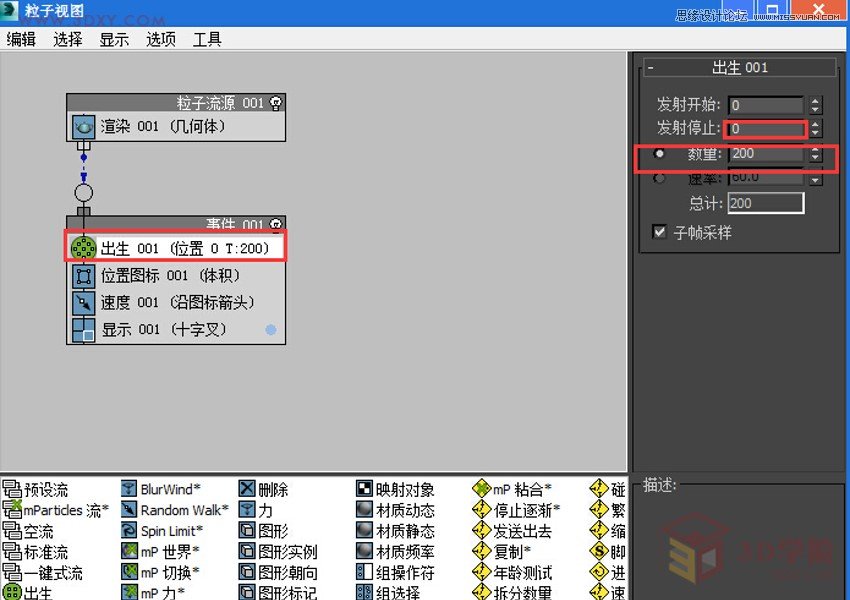This screenshot has height=600, width=850.
Task: Pick BlurWind operator from the depot
Action: (161, 489)
